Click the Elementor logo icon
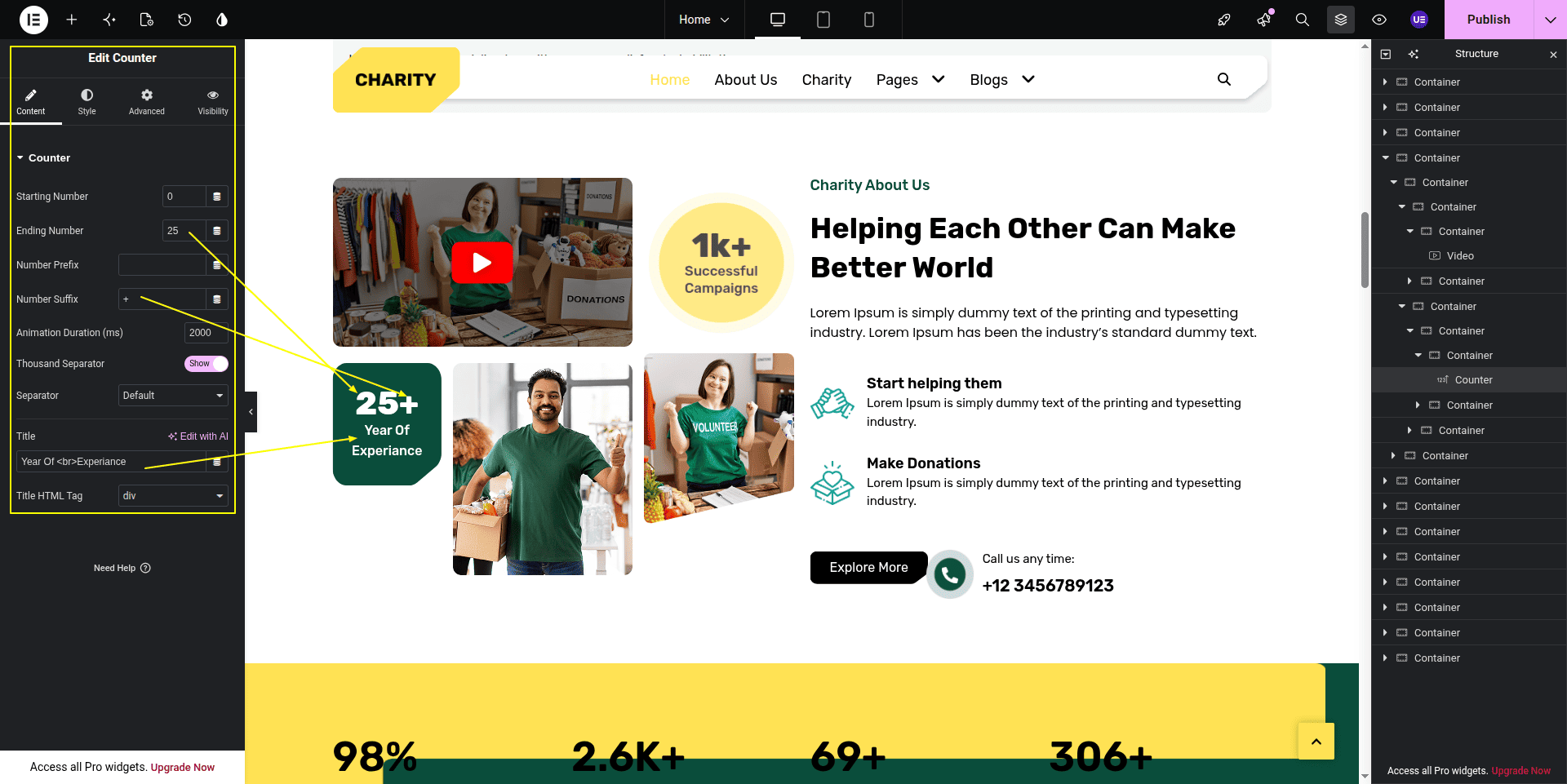 (33, 20)
